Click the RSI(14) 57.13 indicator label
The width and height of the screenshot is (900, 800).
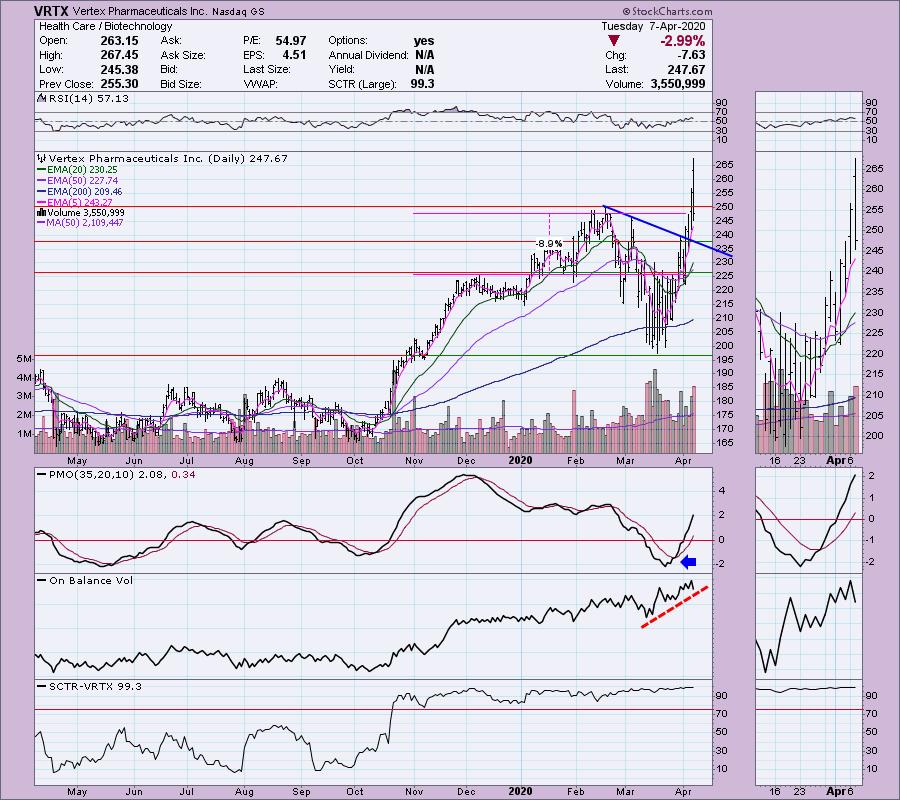tap(89, 98)
